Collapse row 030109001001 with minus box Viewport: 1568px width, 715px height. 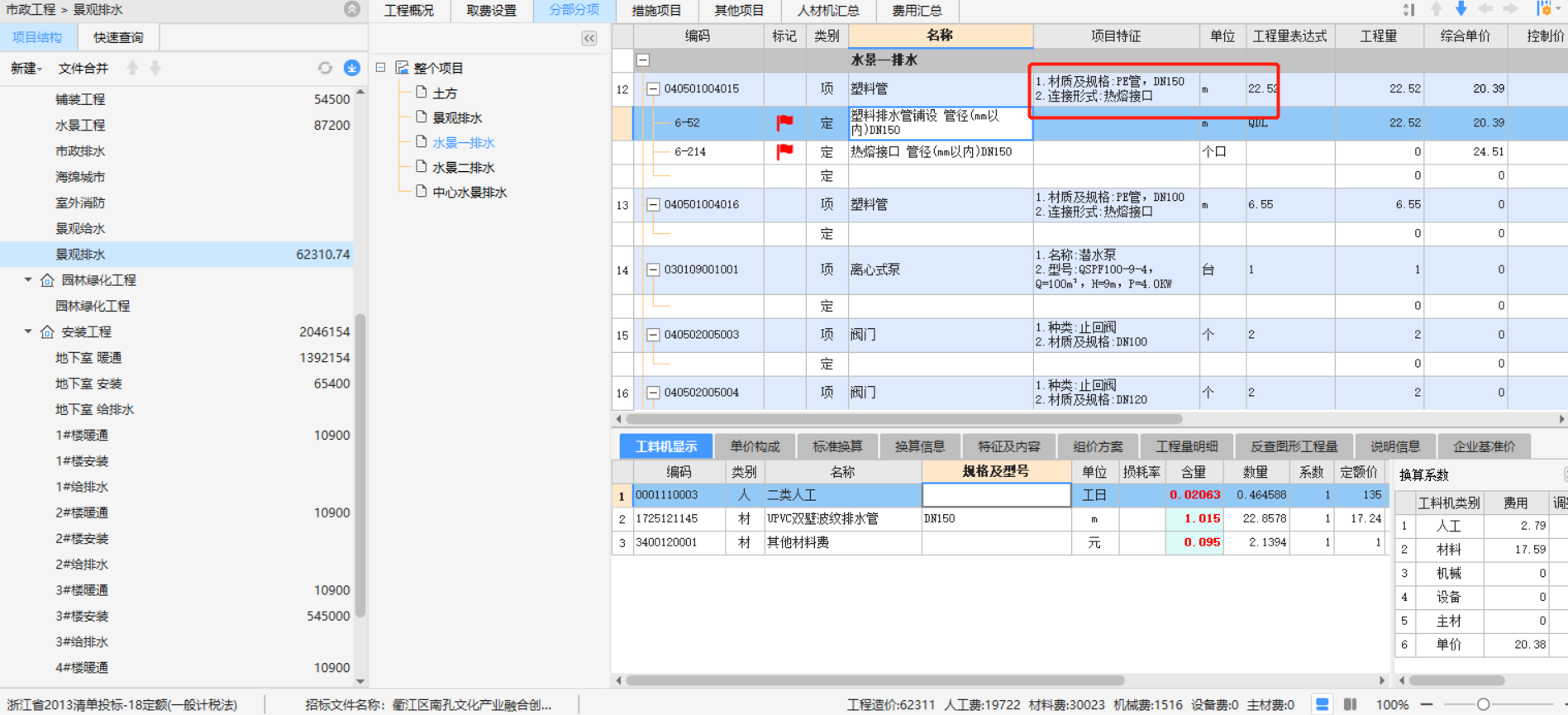tap(653, 269)
